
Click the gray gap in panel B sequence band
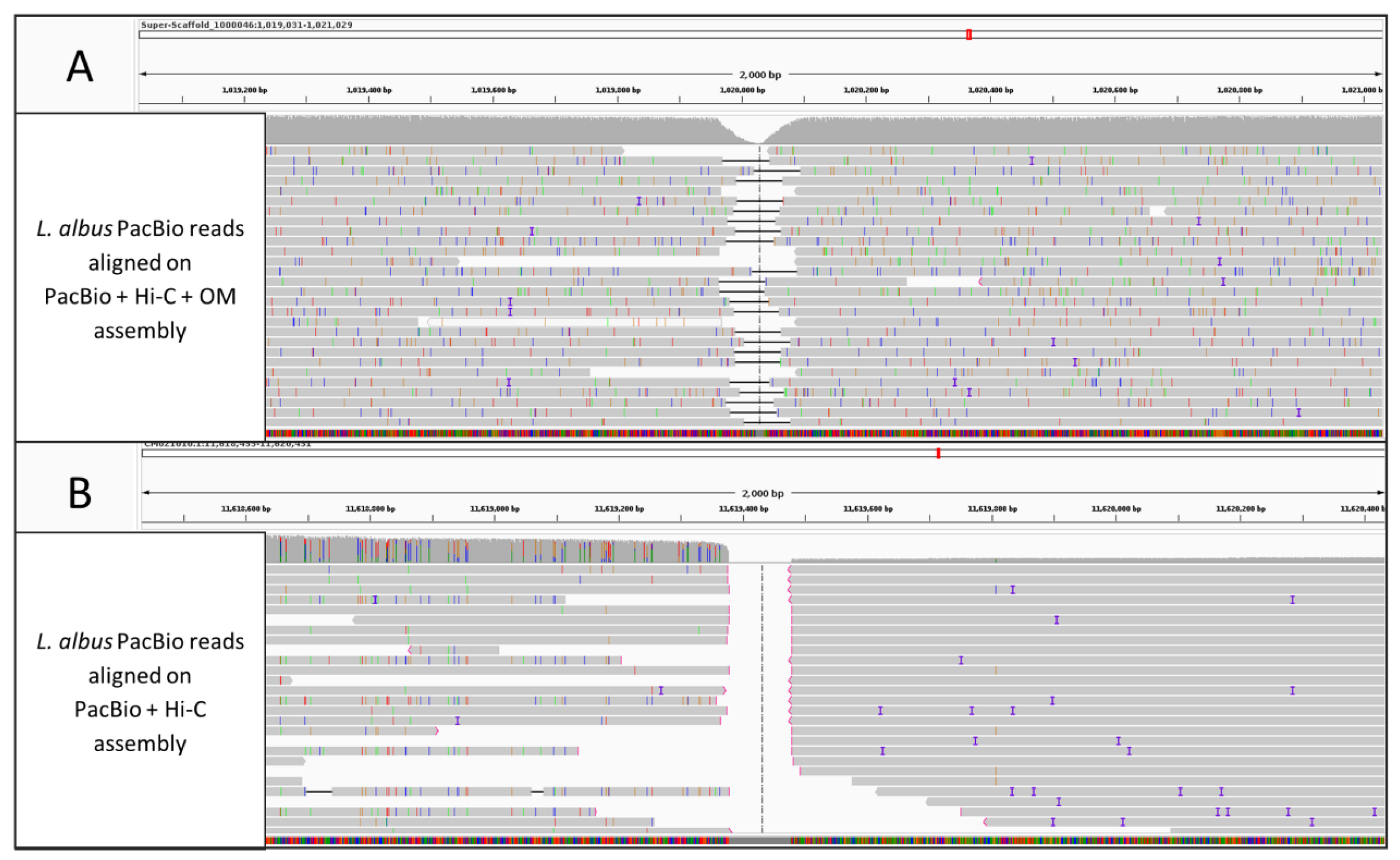pos(760,841)
